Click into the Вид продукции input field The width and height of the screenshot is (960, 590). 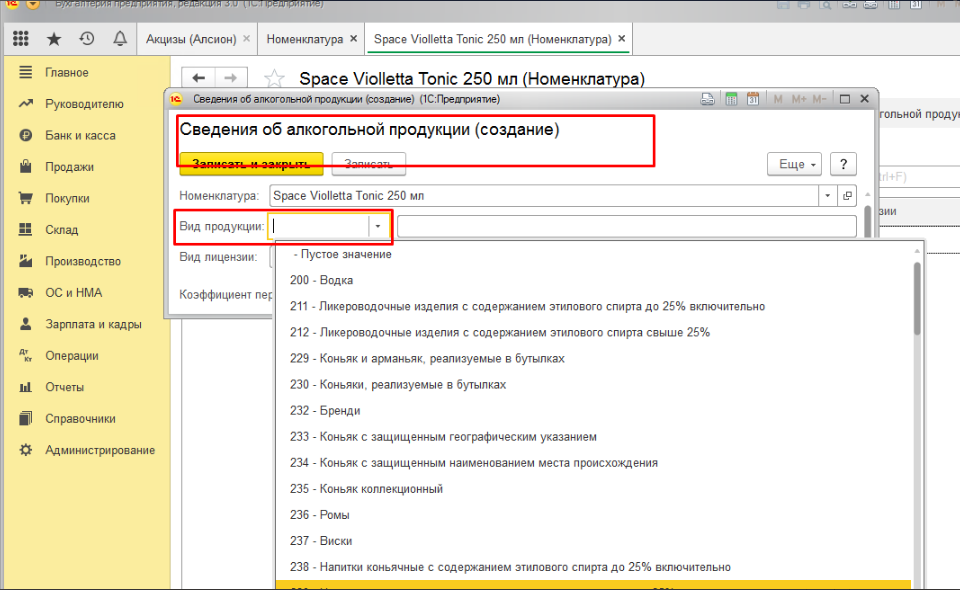click(x=319, y=226)
